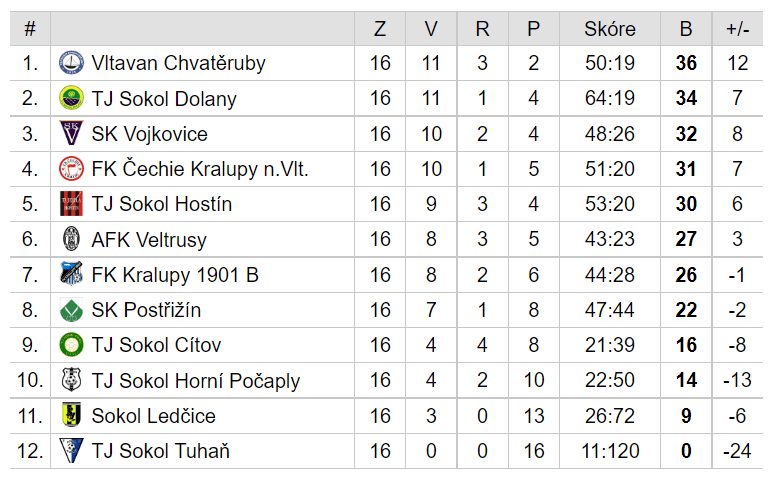Click the Sokol Ledčice yellow badge icon
The height and width of the screenshot is (477, 771).
click(x=71, y=415)
